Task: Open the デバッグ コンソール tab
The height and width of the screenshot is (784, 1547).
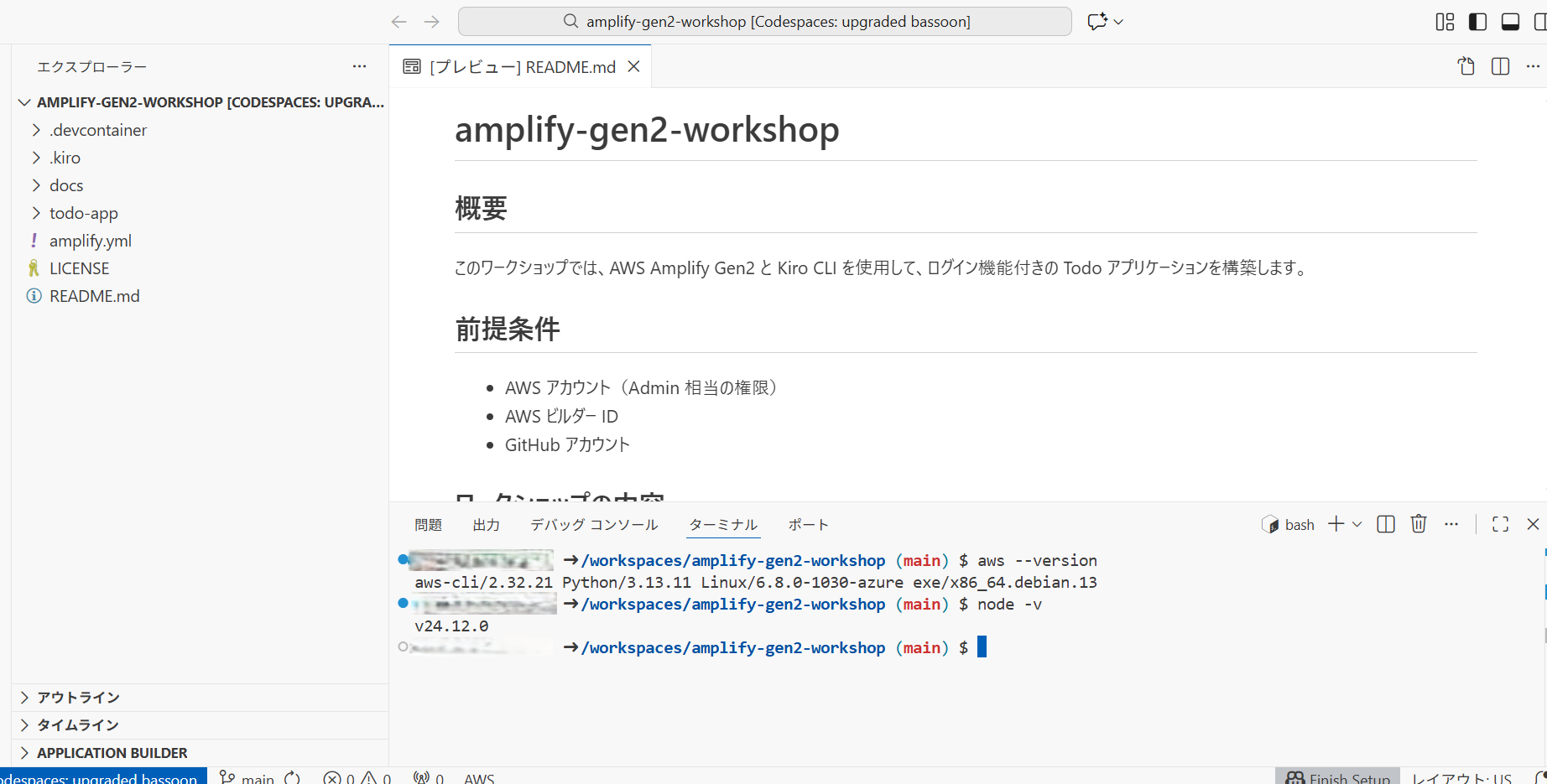Action: 593,525
